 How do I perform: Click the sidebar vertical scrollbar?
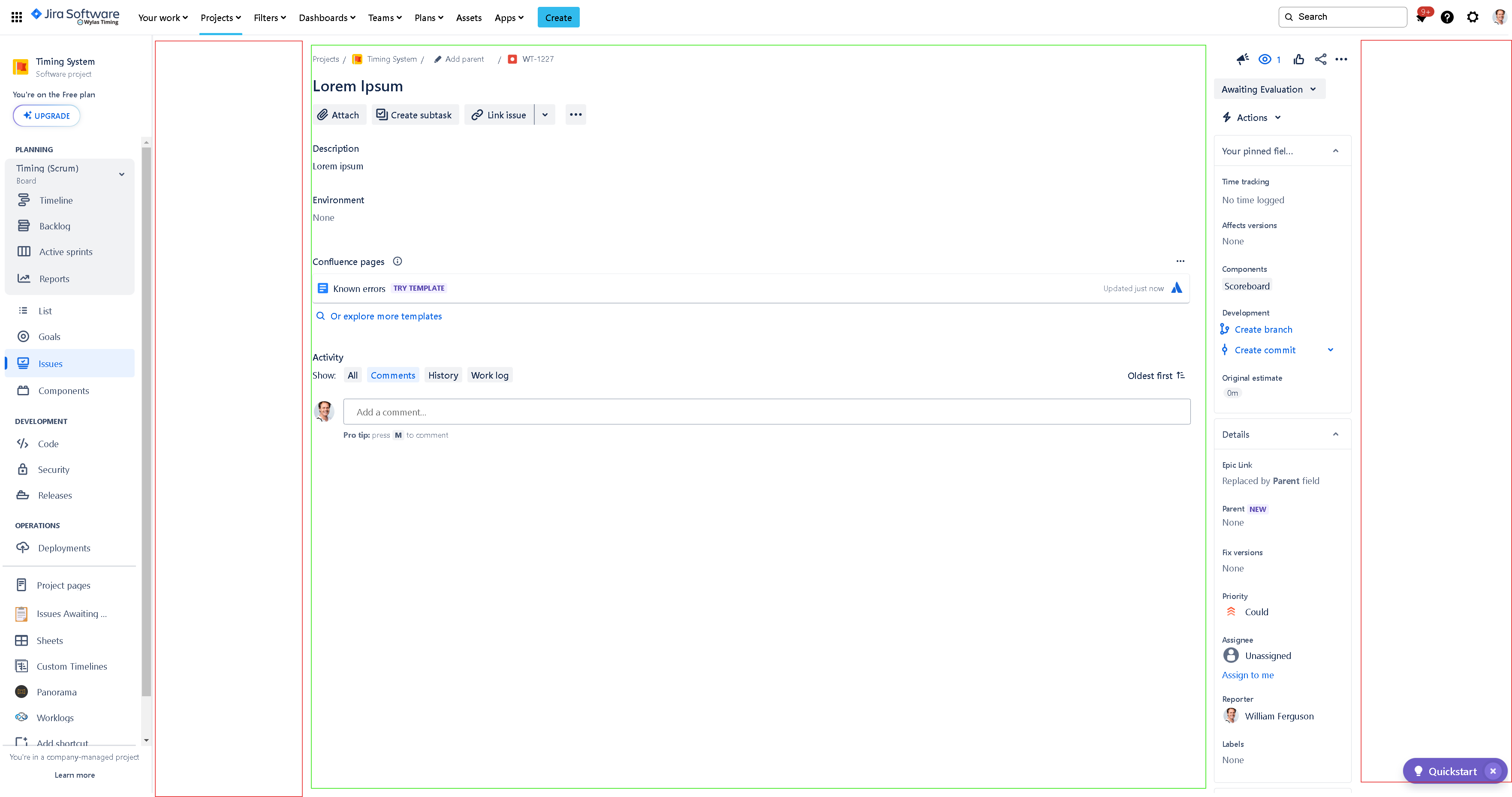coord(146,422)
